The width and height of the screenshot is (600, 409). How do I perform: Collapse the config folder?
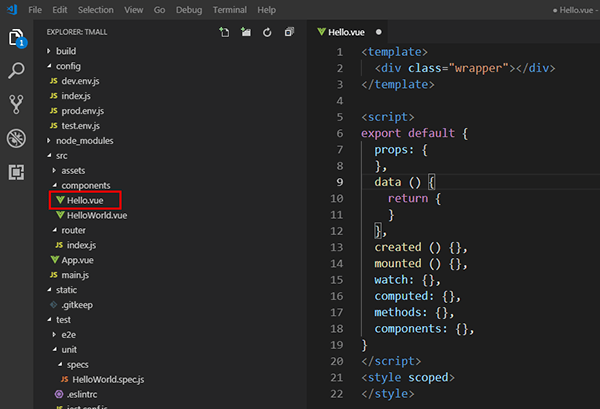pyautogui.click(x=68, y=66)
